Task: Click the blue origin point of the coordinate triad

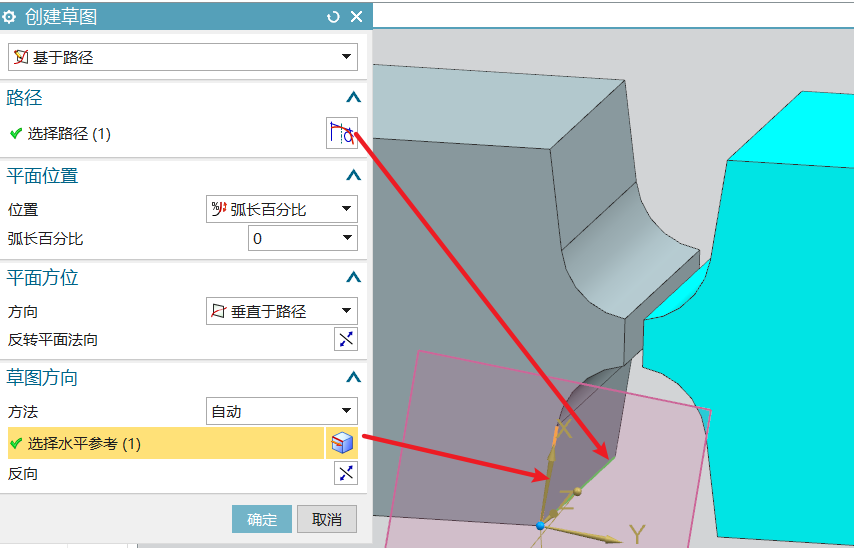Action: [x=540, y=525]
